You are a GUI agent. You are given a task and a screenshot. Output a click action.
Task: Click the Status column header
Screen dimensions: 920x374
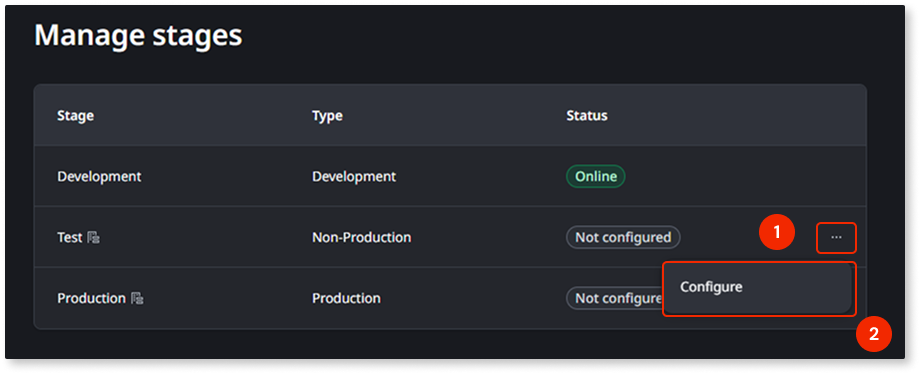(587, 116)
